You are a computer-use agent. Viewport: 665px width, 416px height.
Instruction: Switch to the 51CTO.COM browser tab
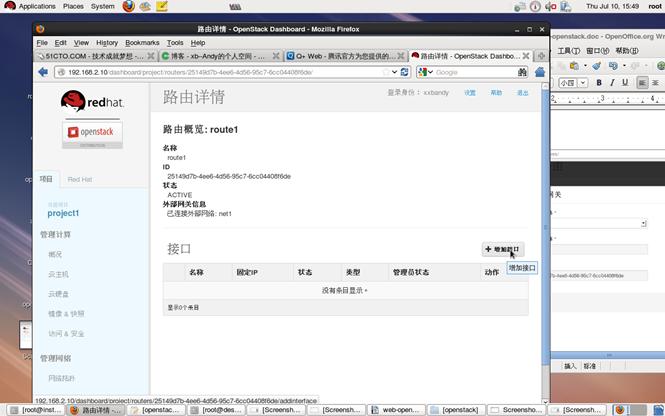tap(94, 57)
